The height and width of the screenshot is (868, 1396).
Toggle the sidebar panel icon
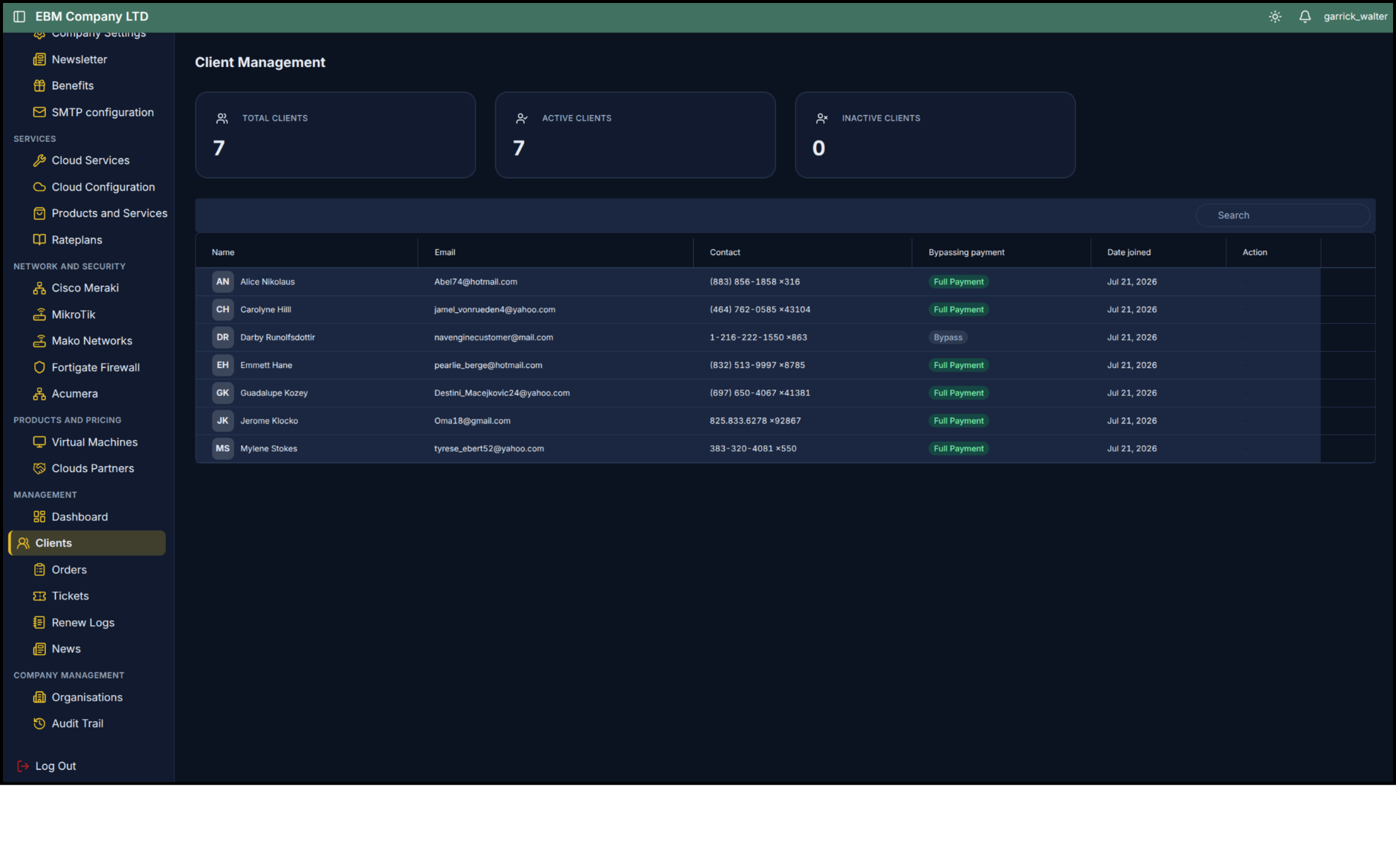[19, 16]
